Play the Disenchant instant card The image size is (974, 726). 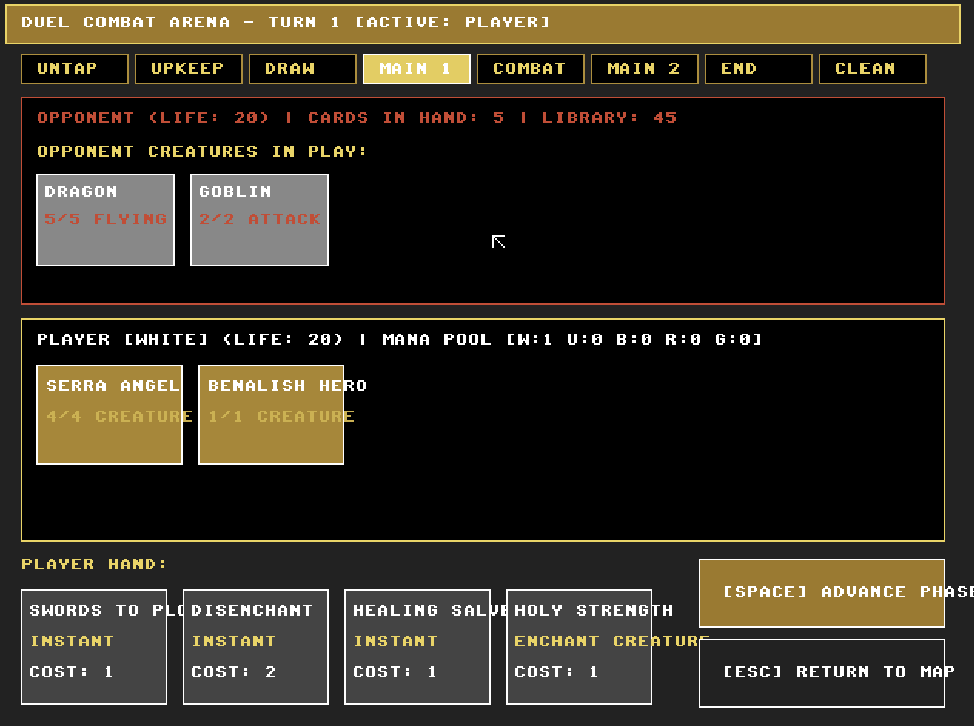pyautogui.click(x=256, y=647)
